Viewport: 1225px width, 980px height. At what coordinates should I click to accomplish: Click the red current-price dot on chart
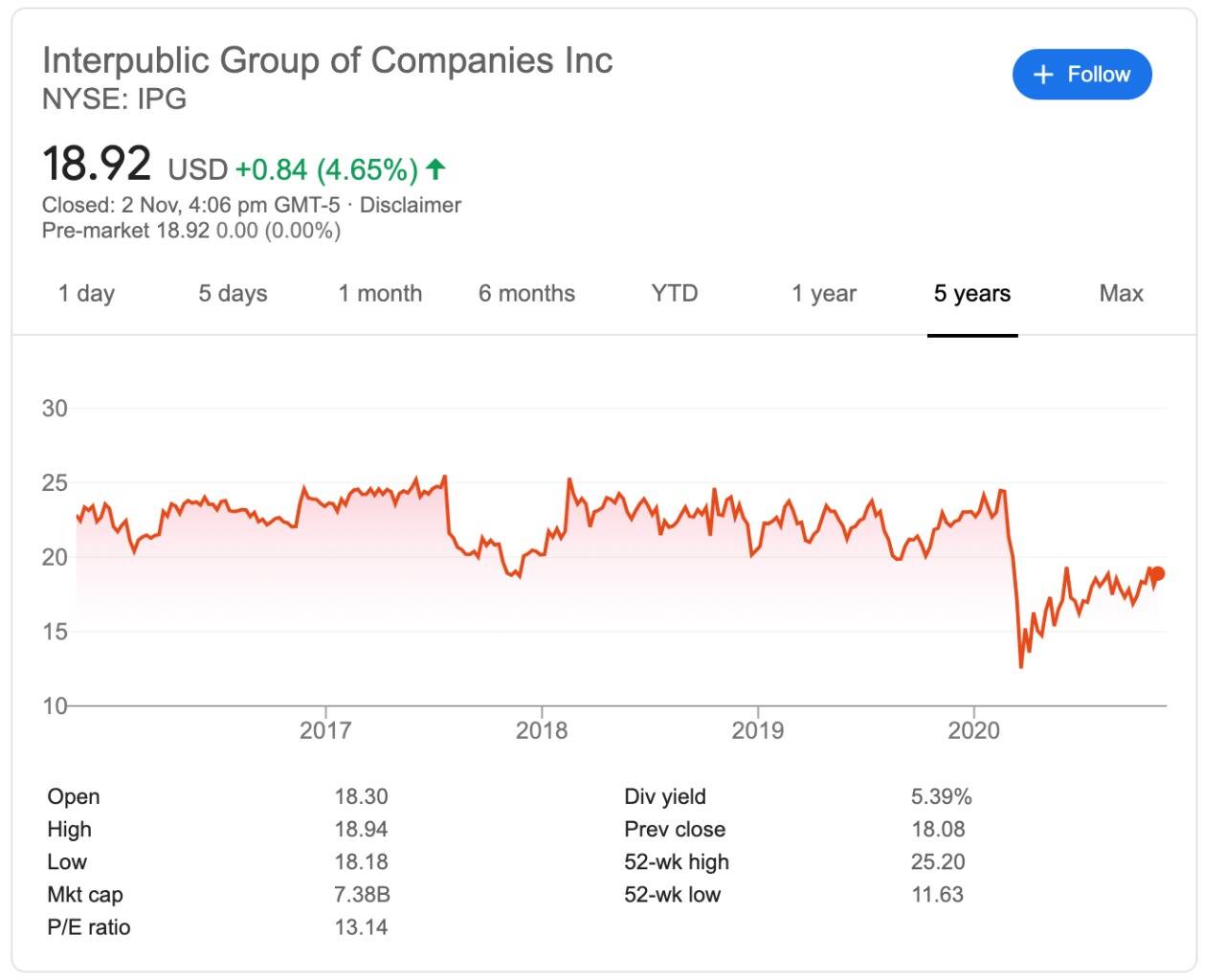tap(1157, 574)
